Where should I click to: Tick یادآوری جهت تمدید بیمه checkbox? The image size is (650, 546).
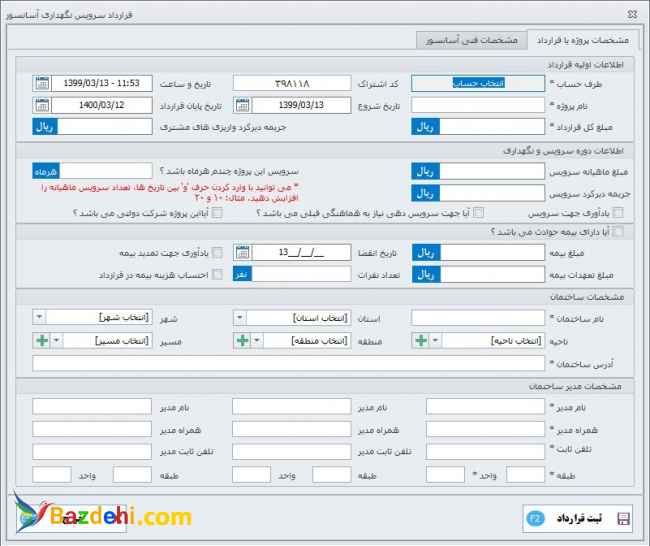(217, 252)
